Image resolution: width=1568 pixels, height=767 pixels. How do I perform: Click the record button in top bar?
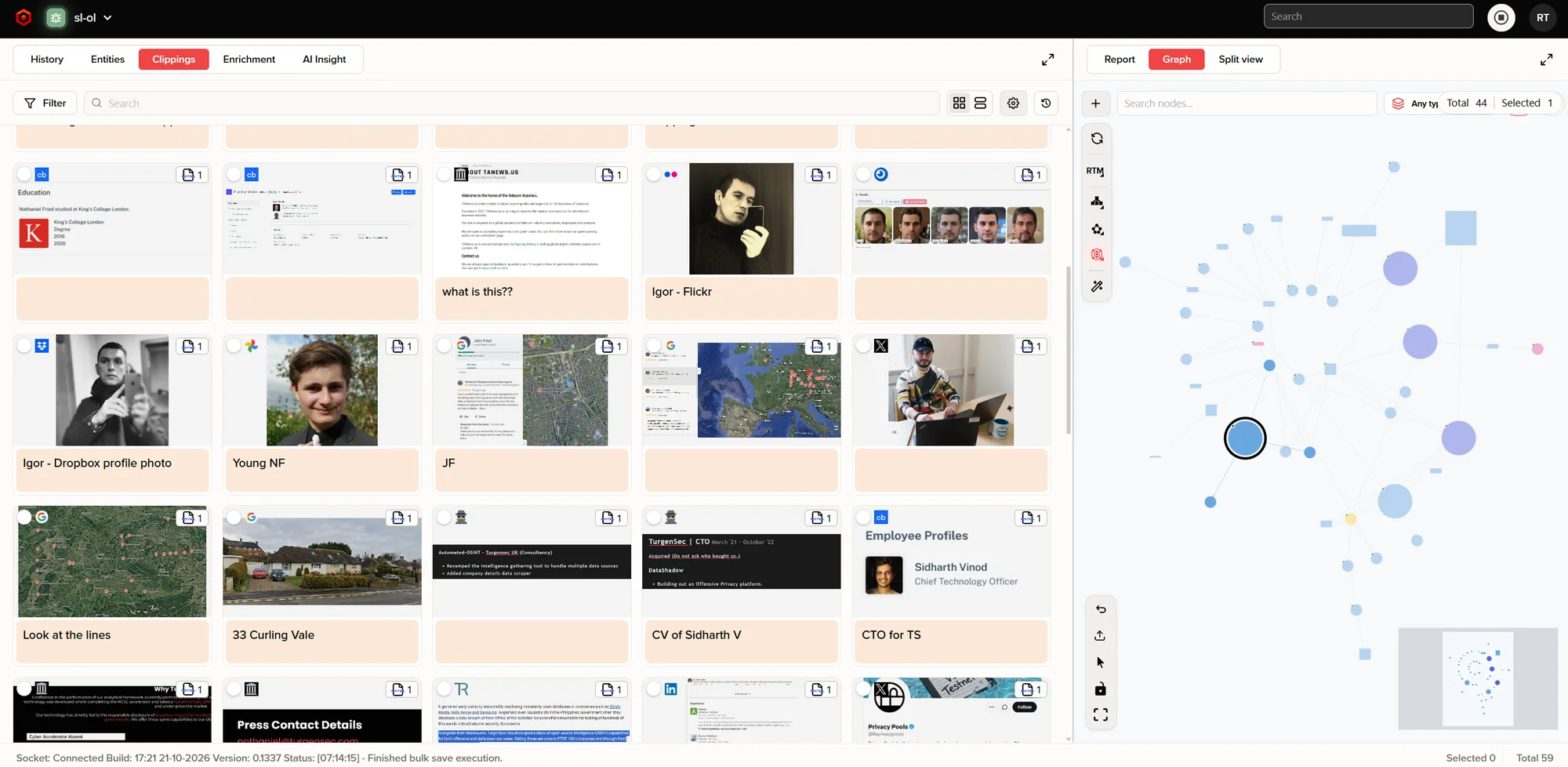click(1501, 17)
